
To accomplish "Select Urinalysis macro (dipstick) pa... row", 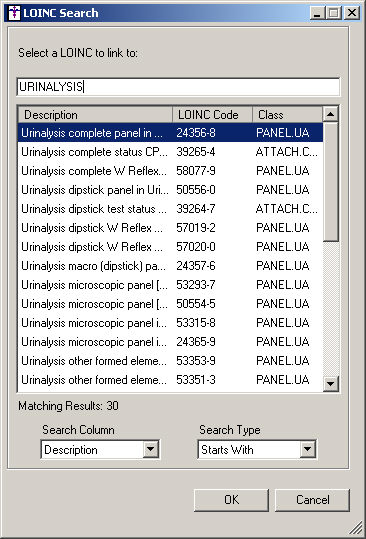I will 170,266.
